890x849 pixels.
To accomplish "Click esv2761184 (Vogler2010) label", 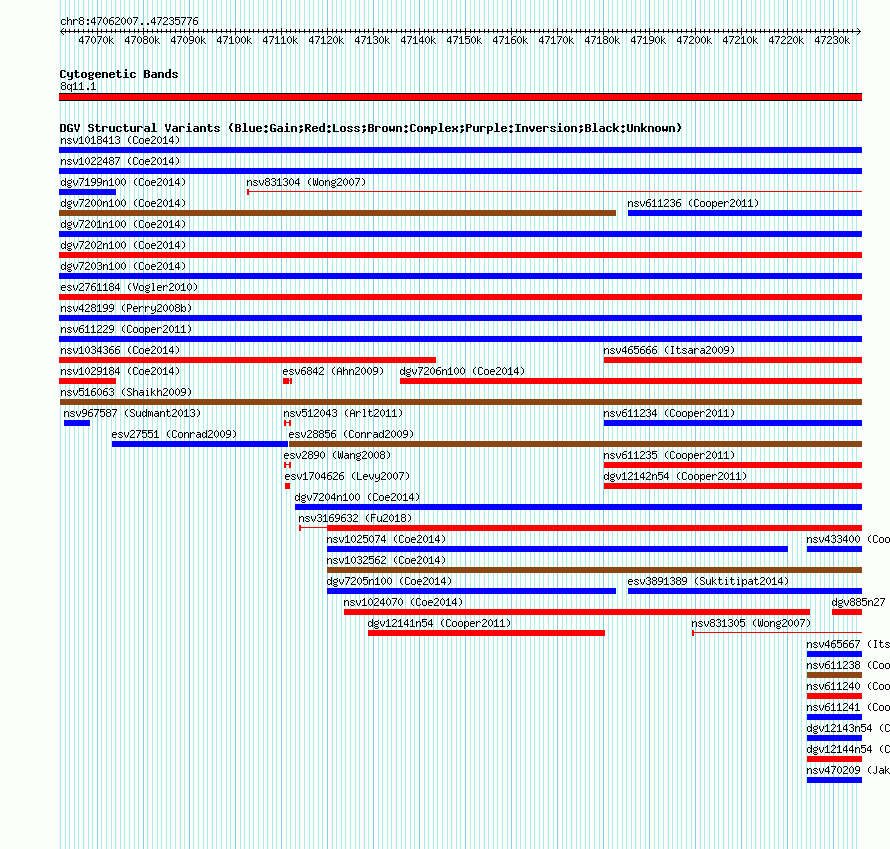I will click(x=129, y=287).
